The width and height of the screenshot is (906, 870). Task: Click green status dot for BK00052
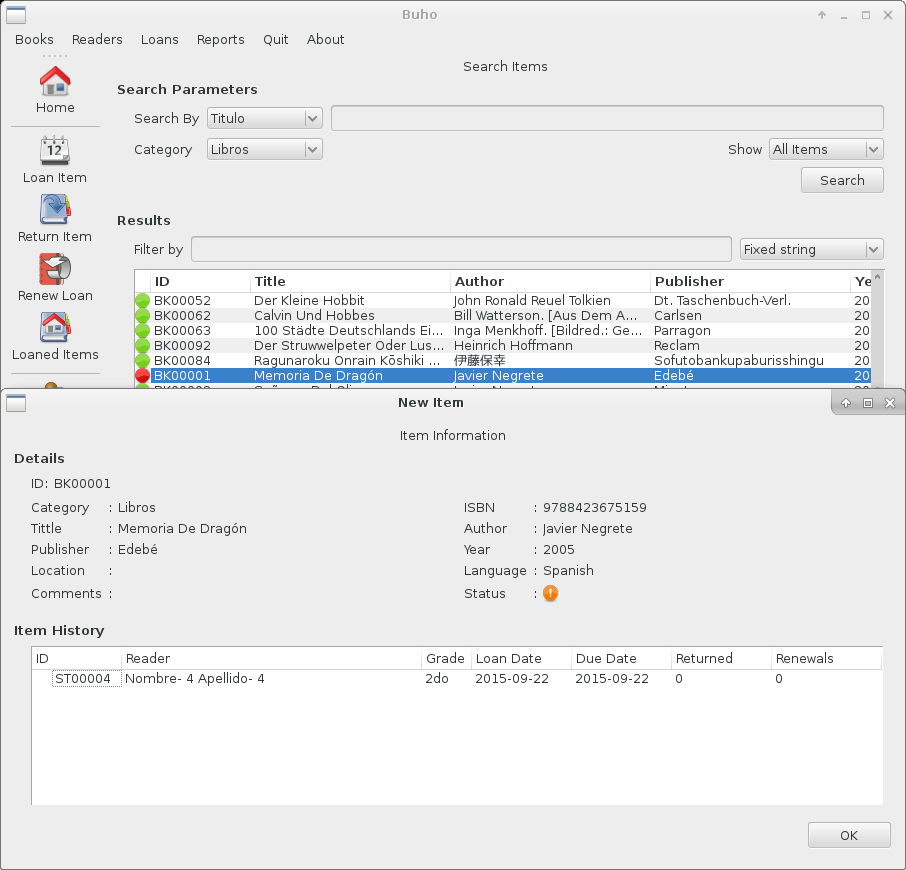click(x=142, y=300)
